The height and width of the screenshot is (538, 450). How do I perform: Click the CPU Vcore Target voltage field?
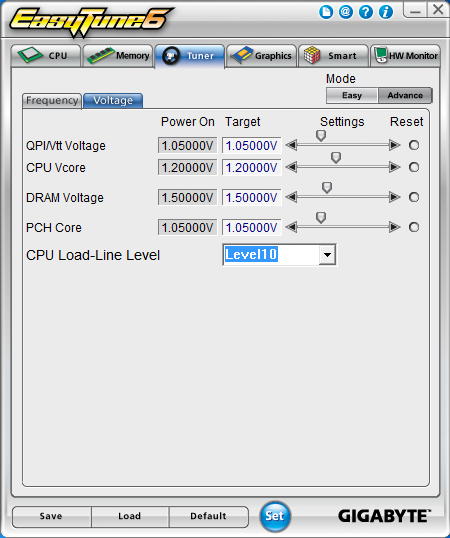(252, 167)
